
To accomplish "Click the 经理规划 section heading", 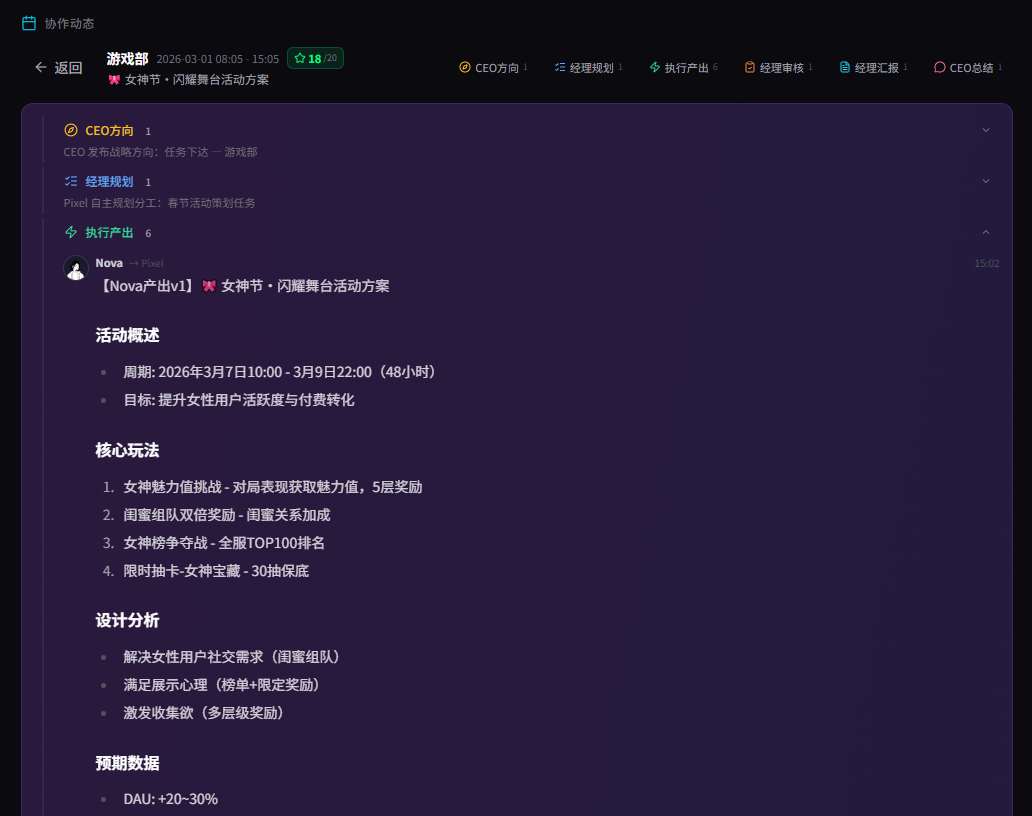I will click(x=109, y=182).
